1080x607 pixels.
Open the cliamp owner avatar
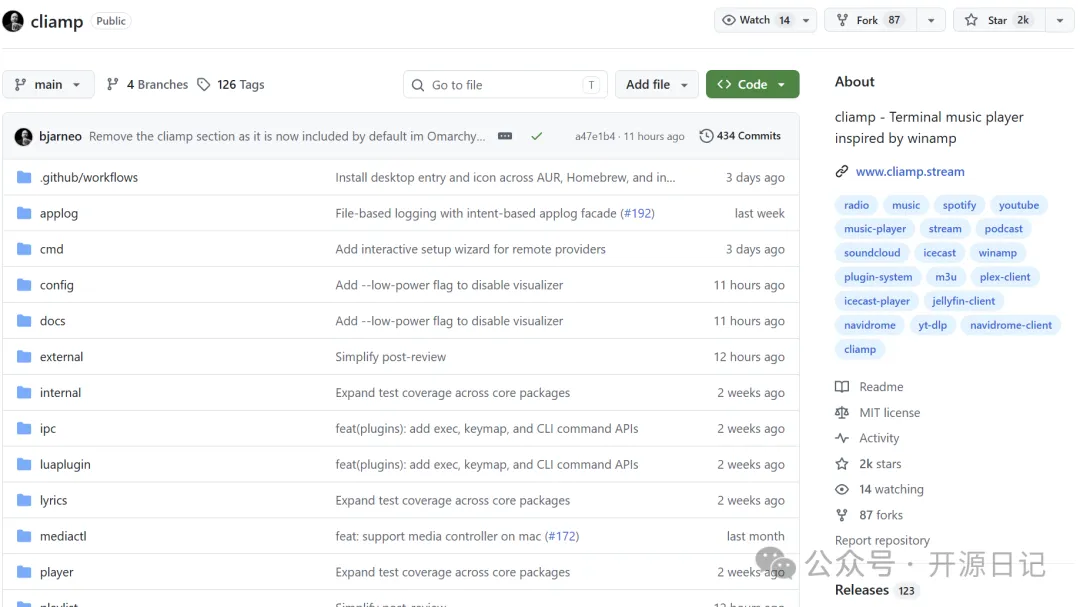(13, 21)
